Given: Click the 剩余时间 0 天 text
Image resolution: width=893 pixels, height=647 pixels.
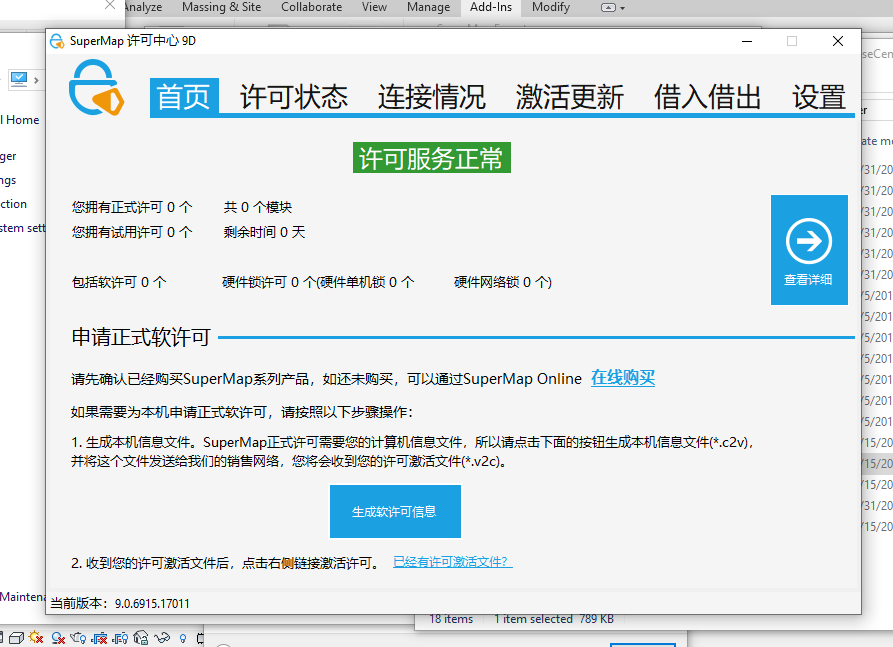Looking at the screenshot, I should click(x=264, y=232).
